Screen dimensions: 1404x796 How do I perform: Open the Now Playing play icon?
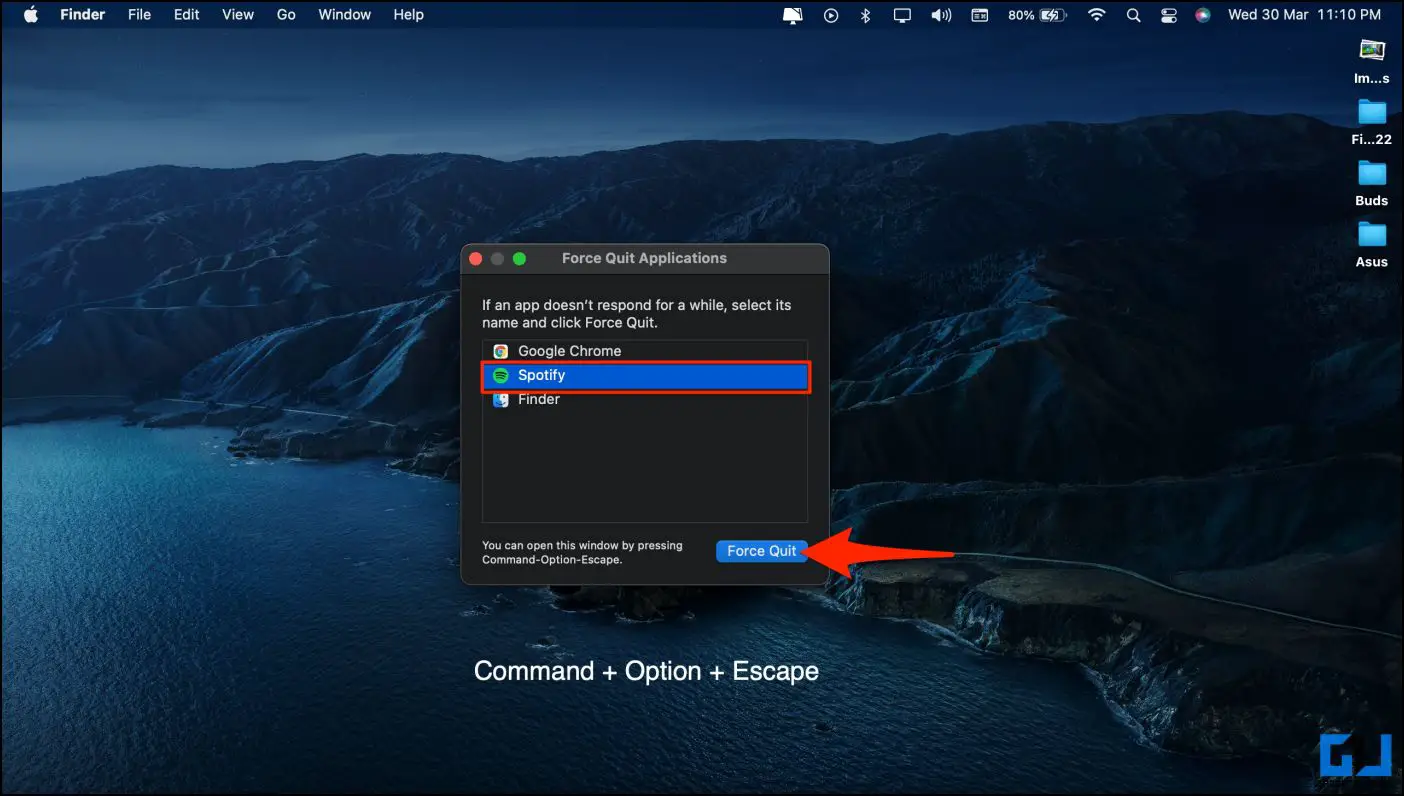(x=830, y=15)
